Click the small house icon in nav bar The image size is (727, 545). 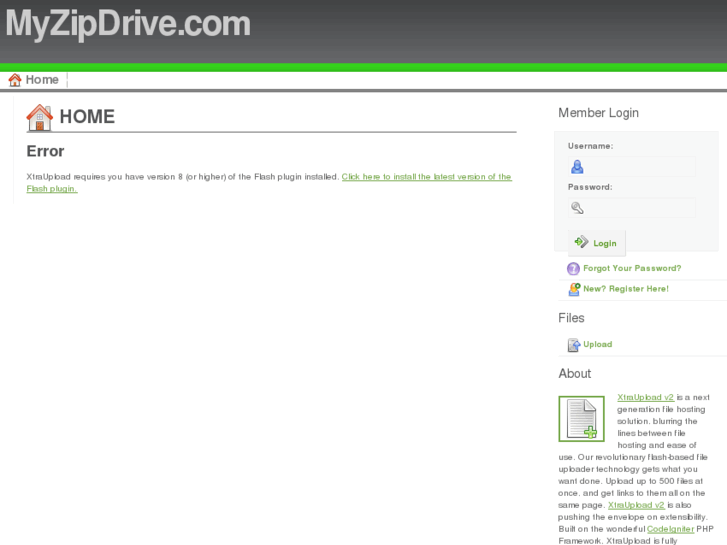point(15,80)
